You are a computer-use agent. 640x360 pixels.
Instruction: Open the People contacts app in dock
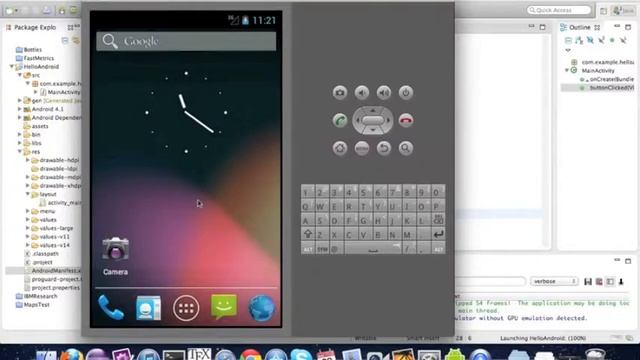click(148, 308)
